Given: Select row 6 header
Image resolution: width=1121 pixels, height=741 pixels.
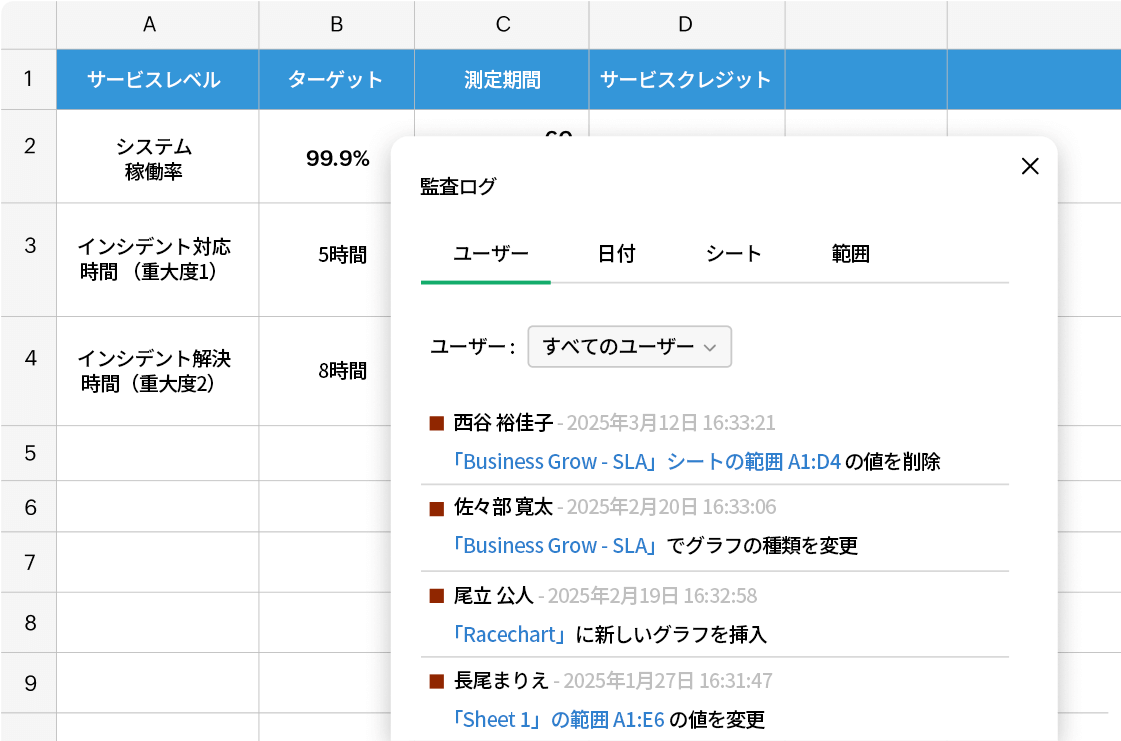Looking at the screenshot, I should pyautogui.click(x=29, y=507).
